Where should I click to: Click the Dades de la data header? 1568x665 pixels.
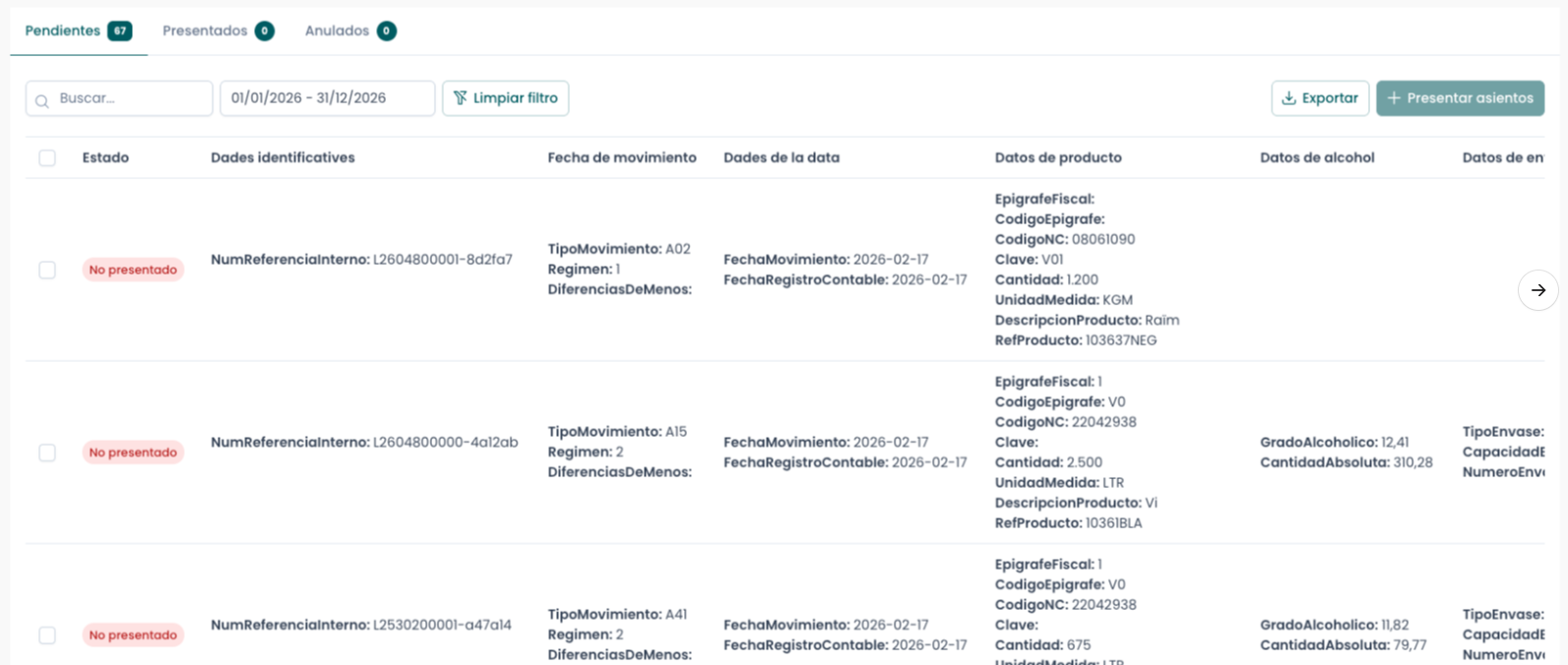click(x=782, y=157)
